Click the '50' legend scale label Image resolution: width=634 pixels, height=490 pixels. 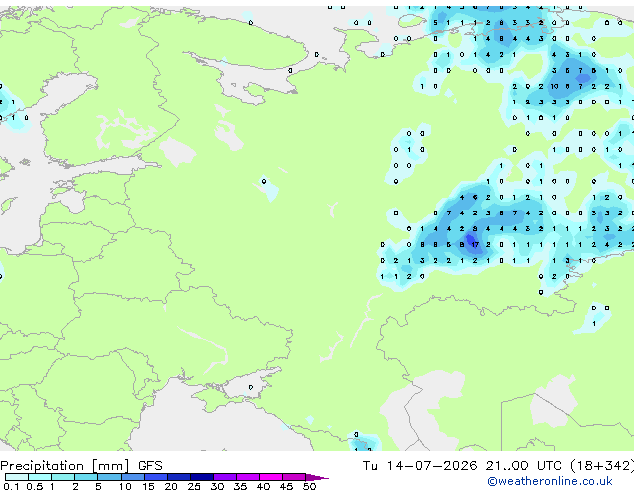309,486
